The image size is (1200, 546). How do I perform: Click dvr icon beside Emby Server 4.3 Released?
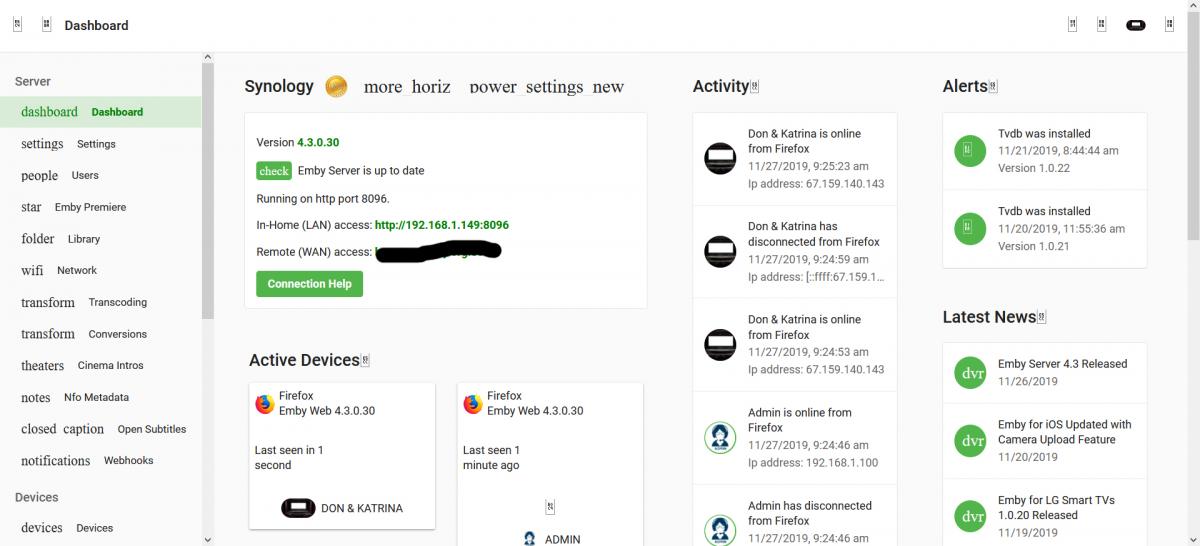pos(970,373)
